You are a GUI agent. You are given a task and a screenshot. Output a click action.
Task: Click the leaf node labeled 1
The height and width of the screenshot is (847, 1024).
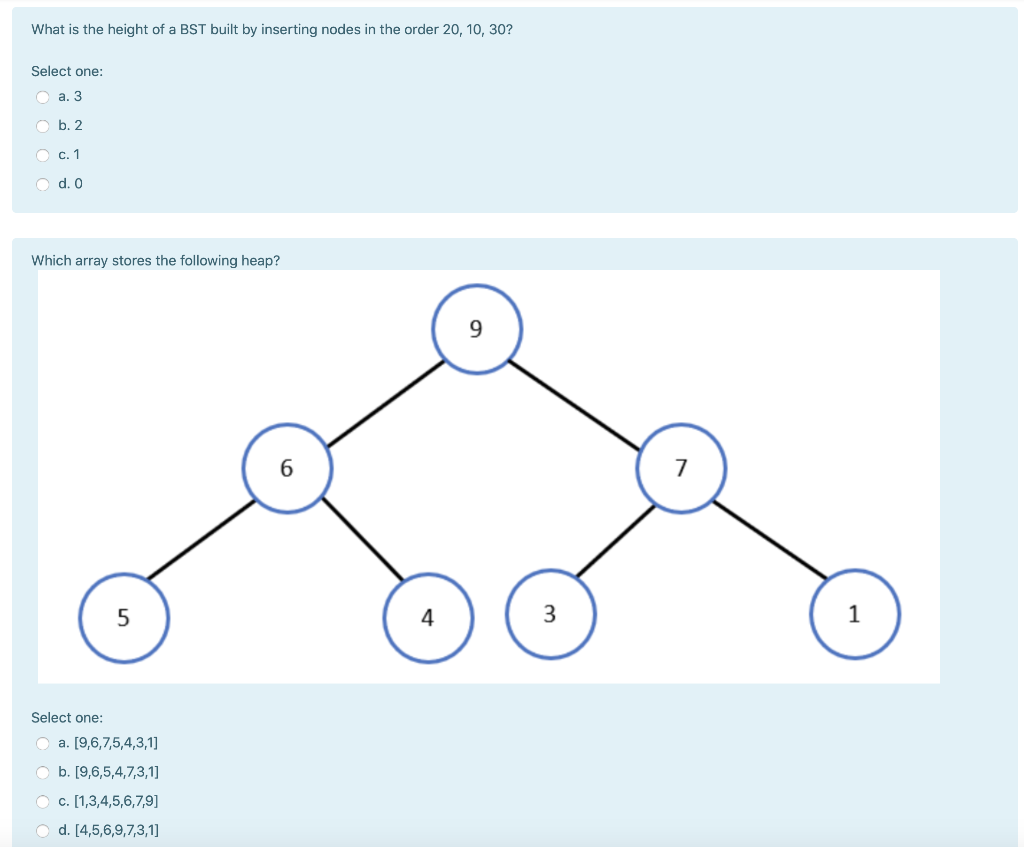click(x=855, y=614)
